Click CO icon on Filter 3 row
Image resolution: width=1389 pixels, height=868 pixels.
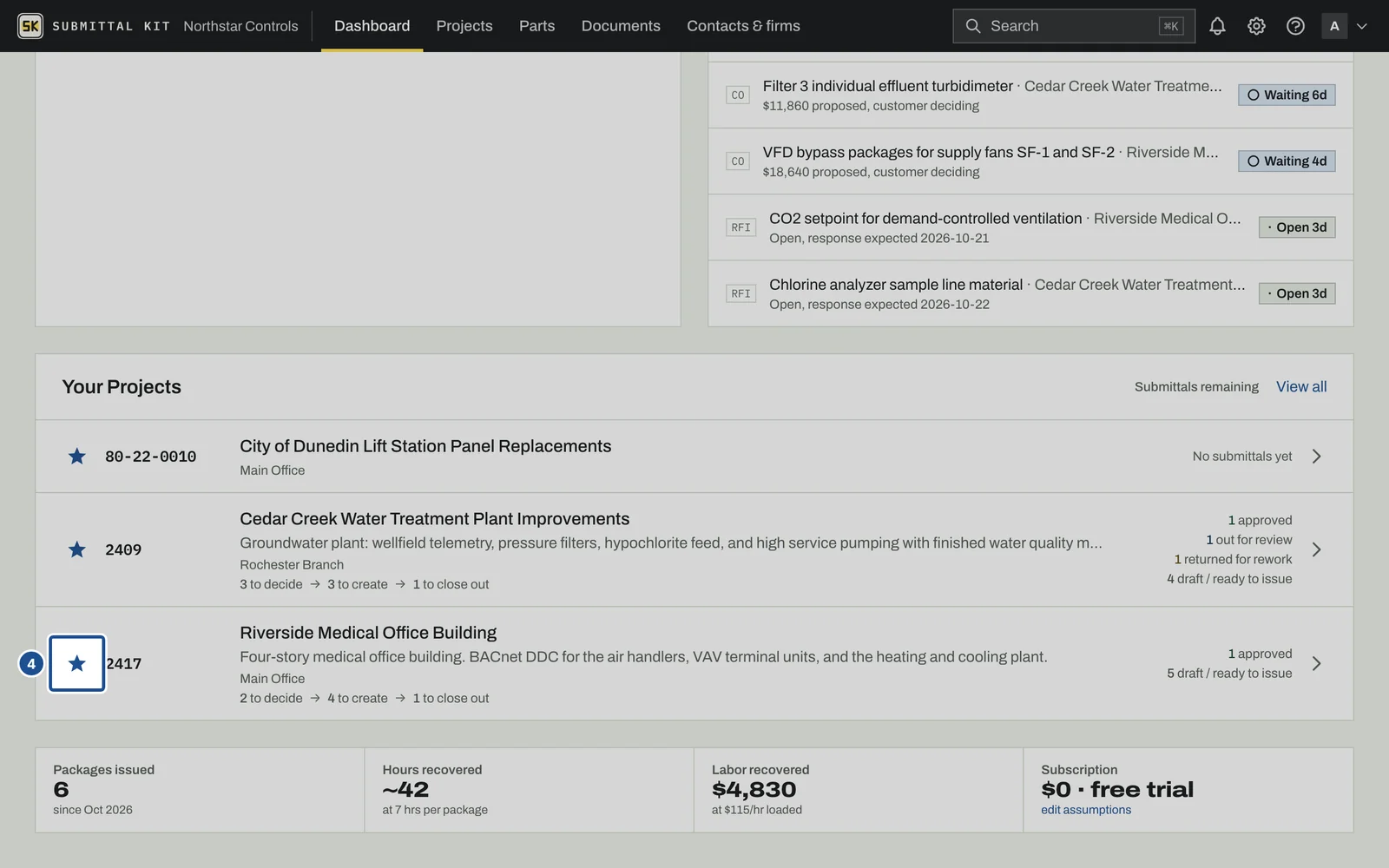[738, 95]
